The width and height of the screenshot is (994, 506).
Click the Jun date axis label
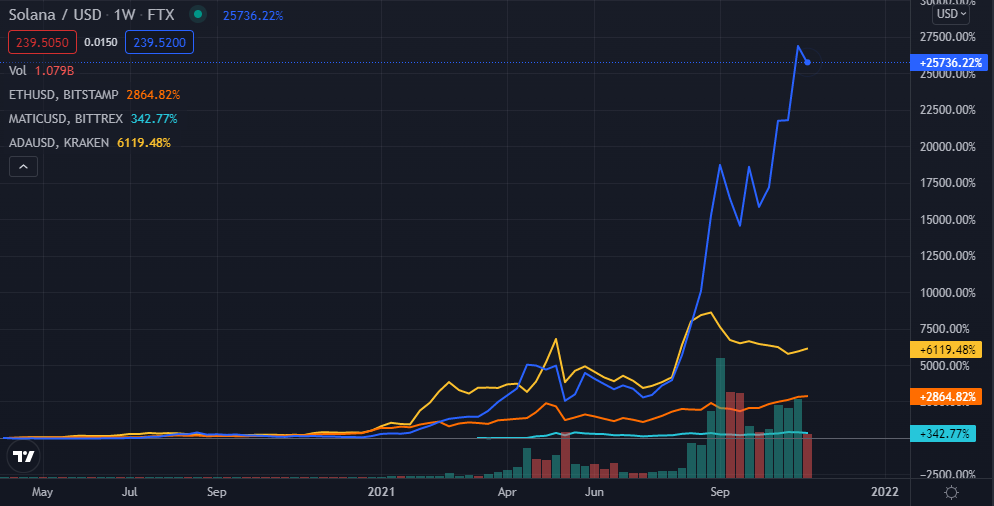[x=594, y=492]
